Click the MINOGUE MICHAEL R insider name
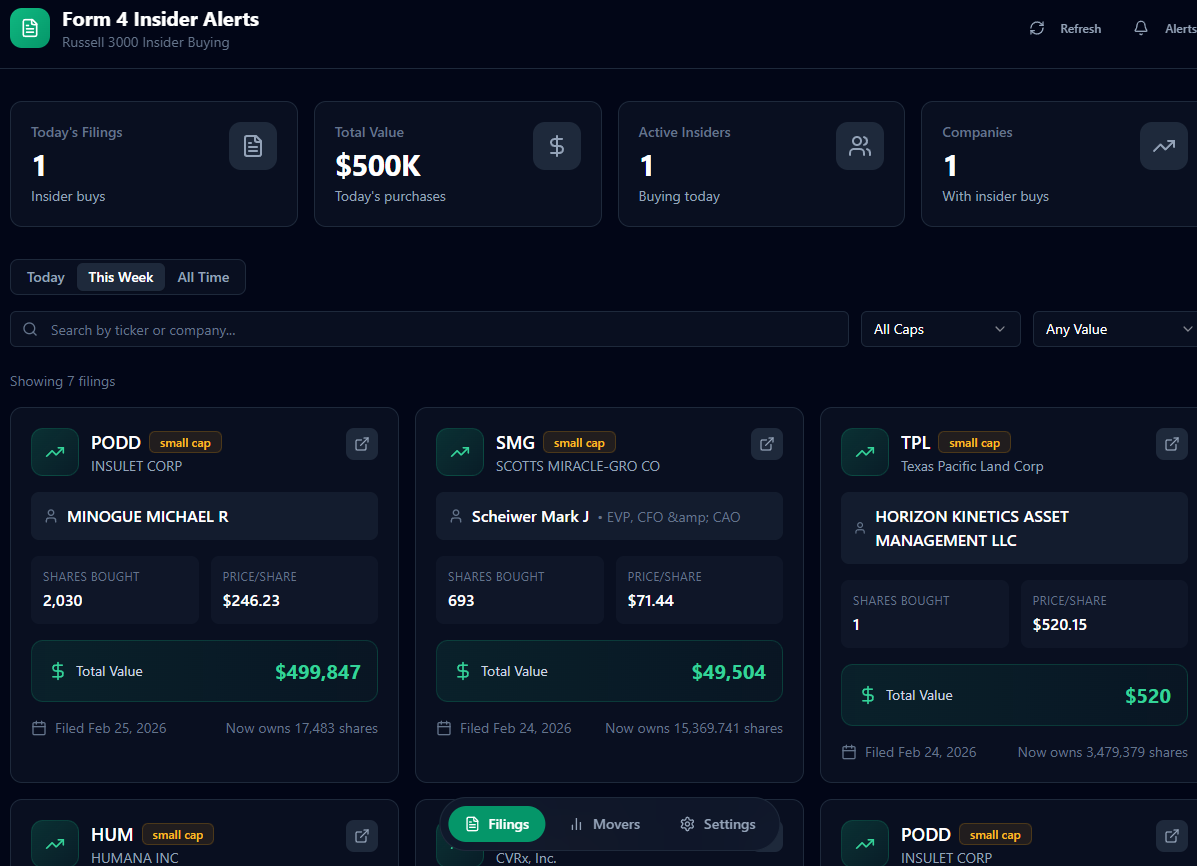The image size is (1197, 866). pyautogui.click(x=147, y=517)
